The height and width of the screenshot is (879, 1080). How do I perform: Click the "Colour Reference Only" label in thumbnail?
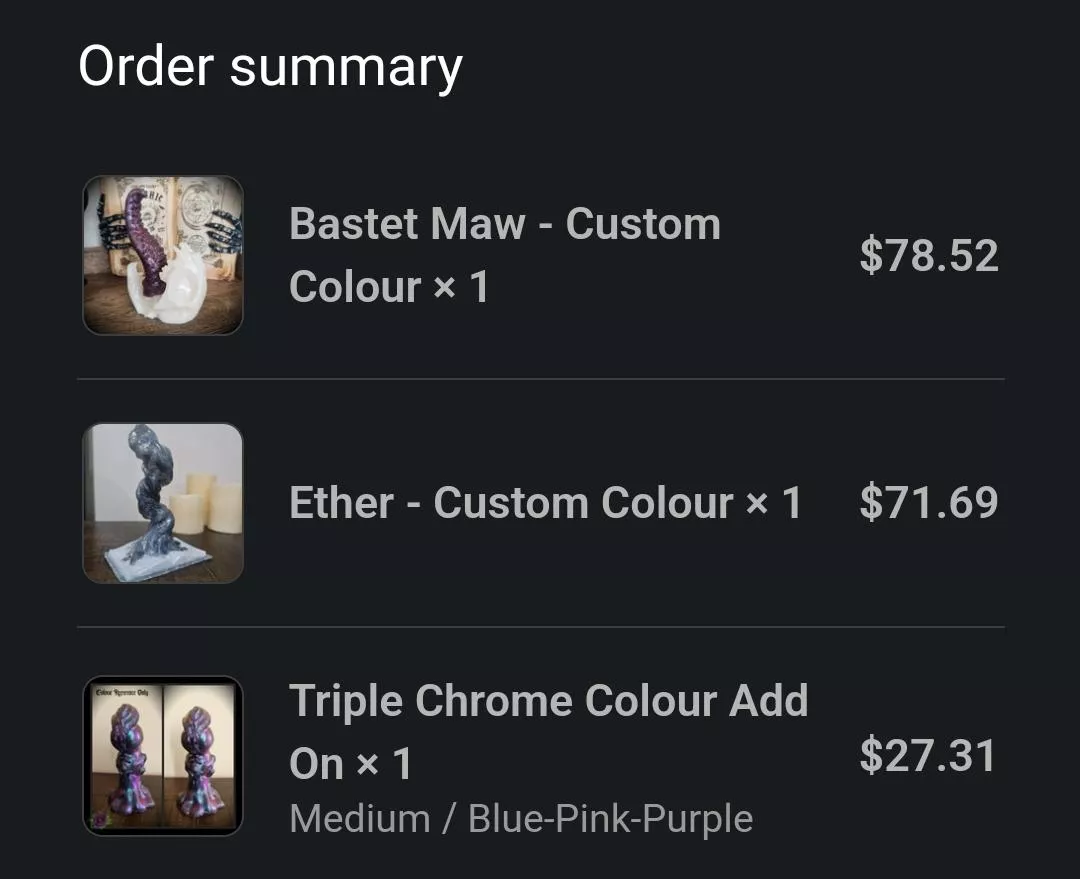click(x=122, y=691)
